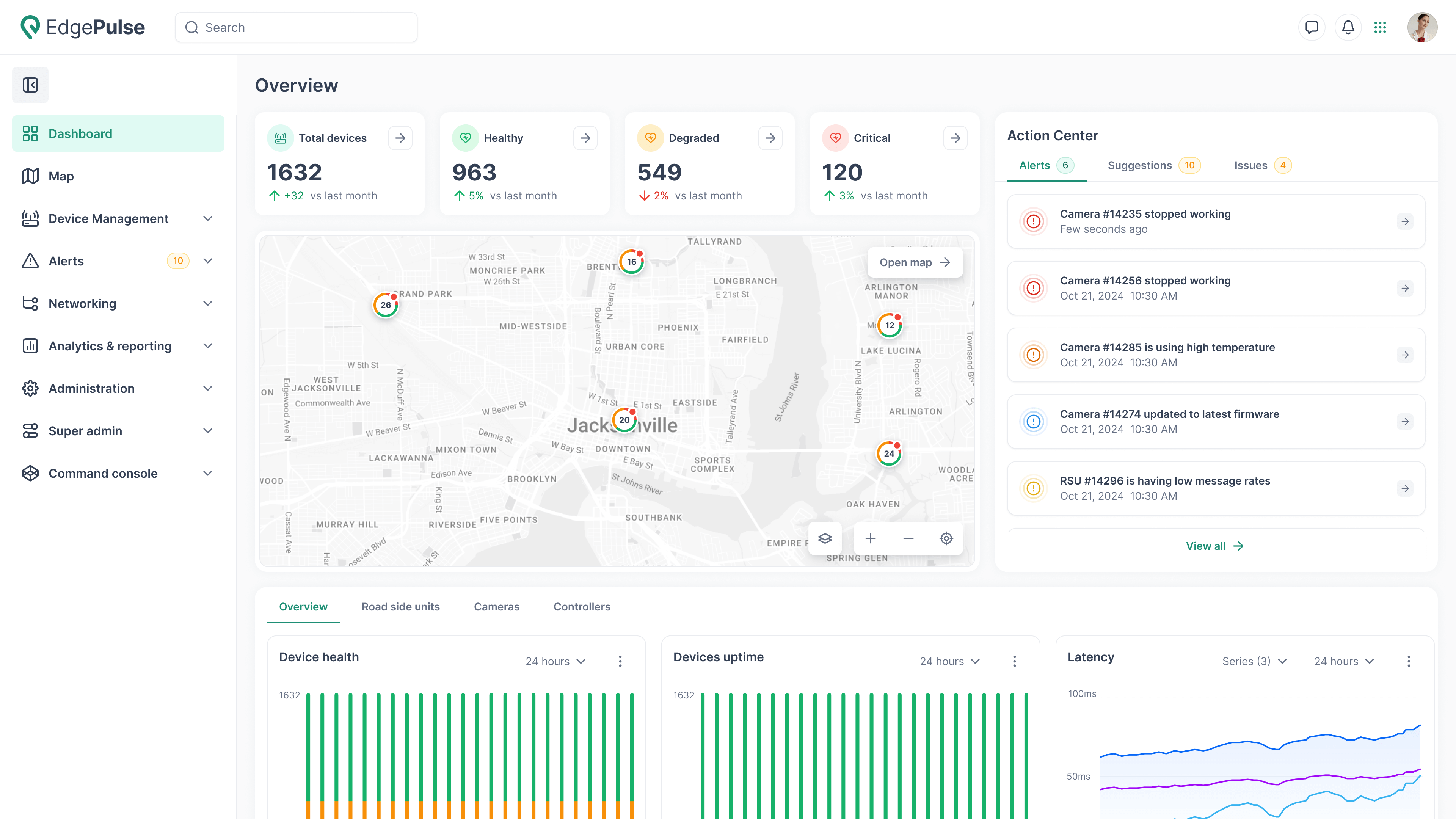Zoom in on the map
The width and height of the screenshot is (1456, 819).
click(871, 538)
